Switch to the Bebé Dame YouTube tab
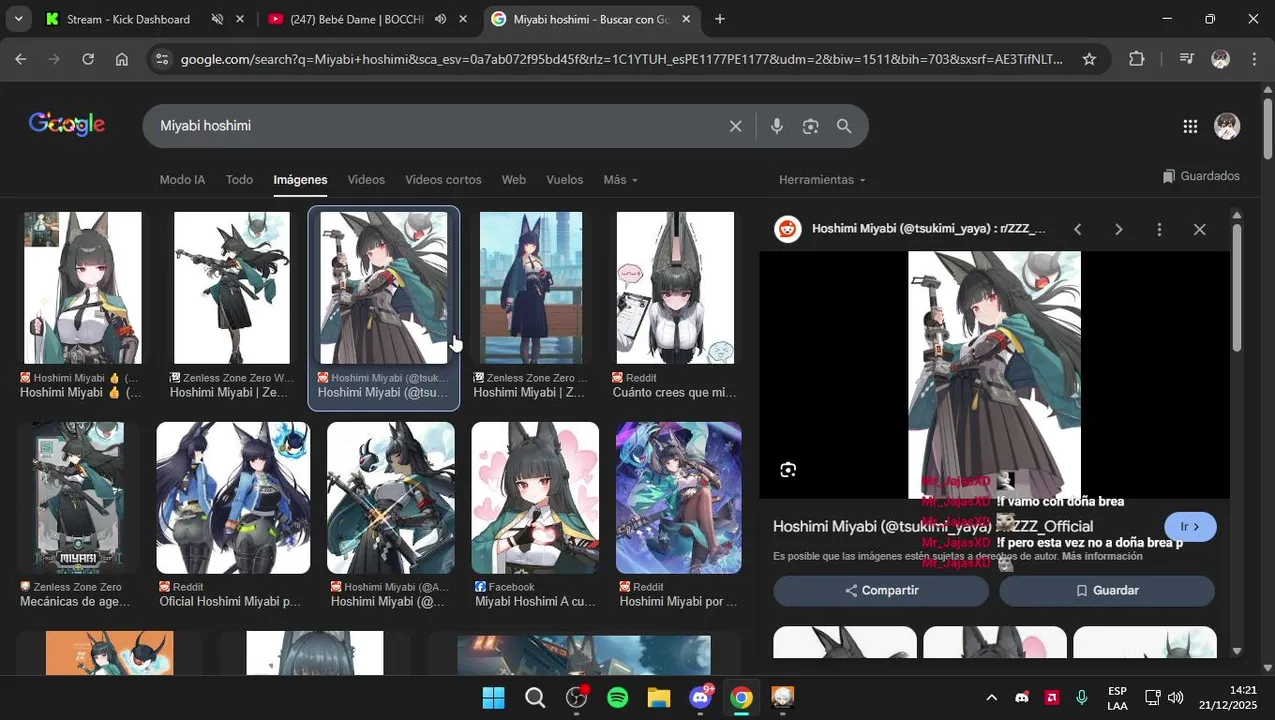The height and width of the screenshot is (720, 1275). click(x=356, y=19)
